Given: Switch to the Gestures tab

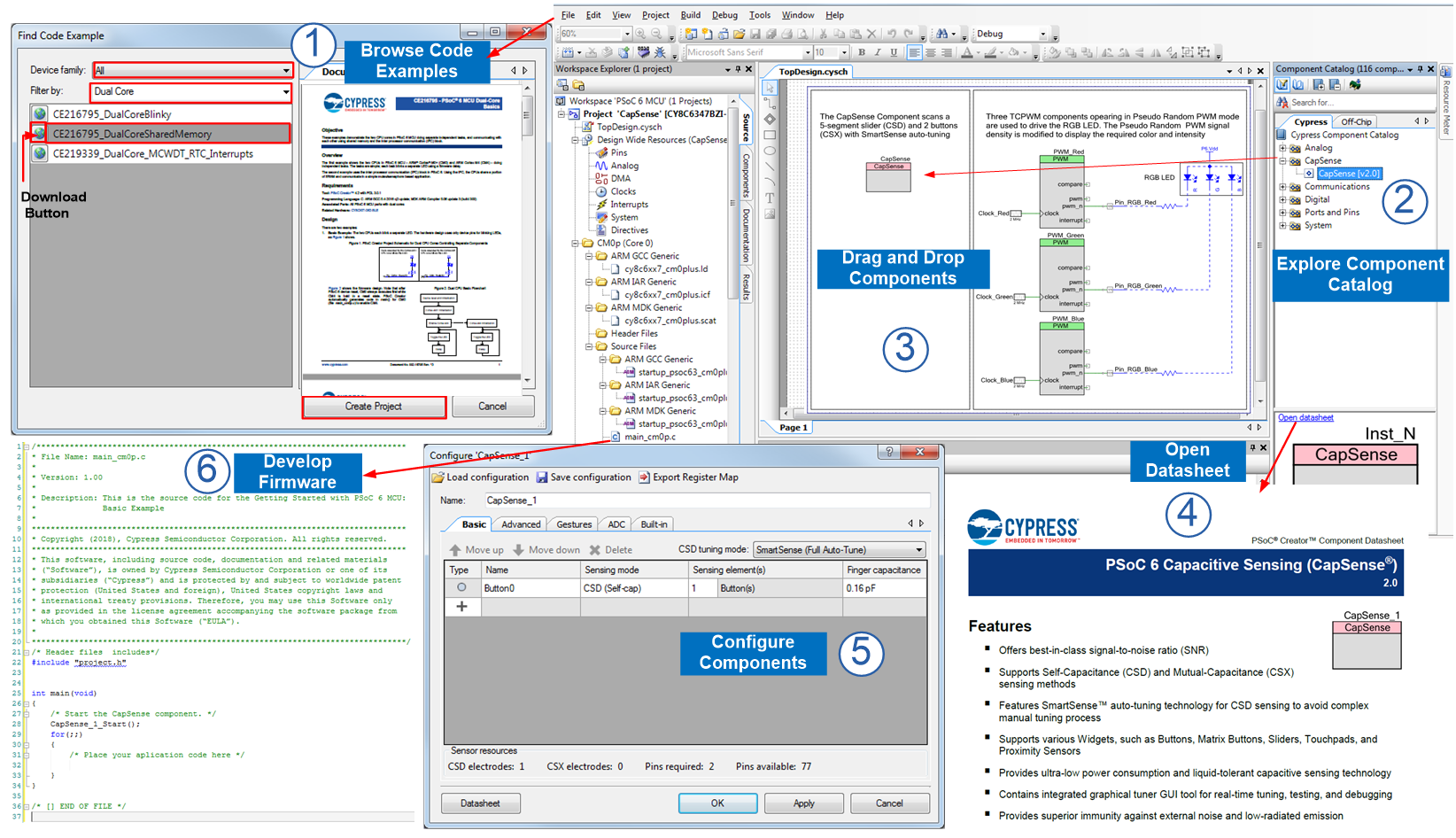Looking at the screenshot, I should tap(574, 524).
